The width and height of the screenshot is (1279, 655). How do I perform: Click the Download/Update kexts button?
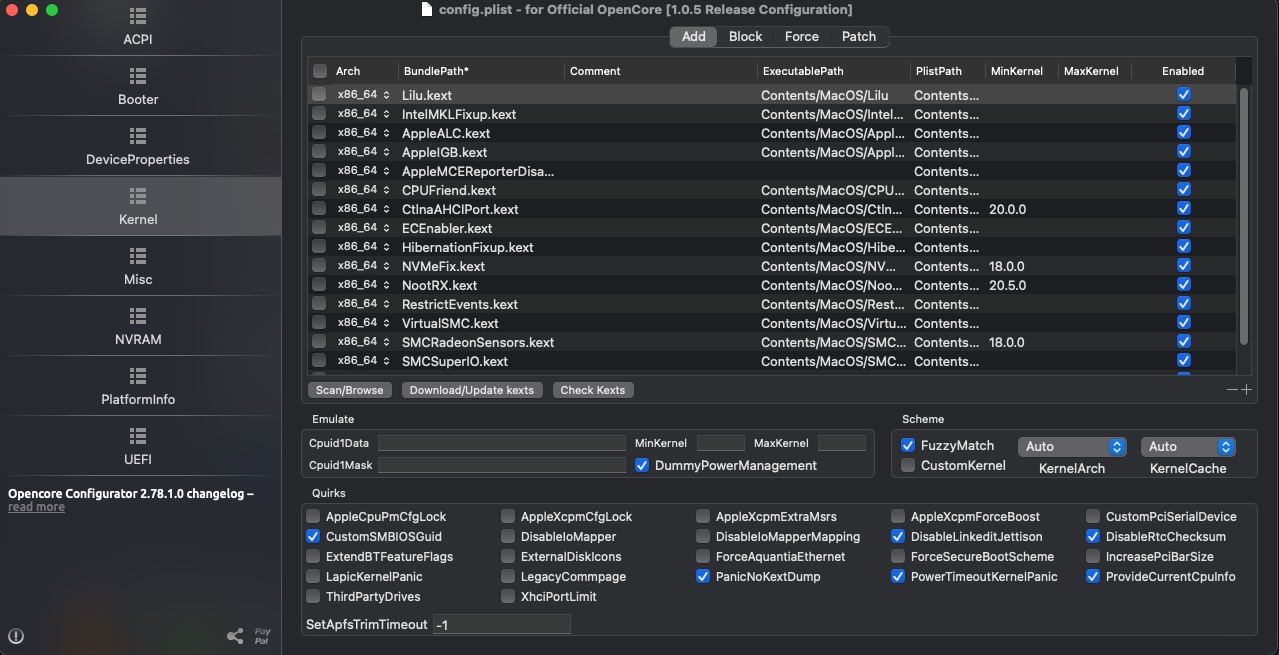pos(472,390)
